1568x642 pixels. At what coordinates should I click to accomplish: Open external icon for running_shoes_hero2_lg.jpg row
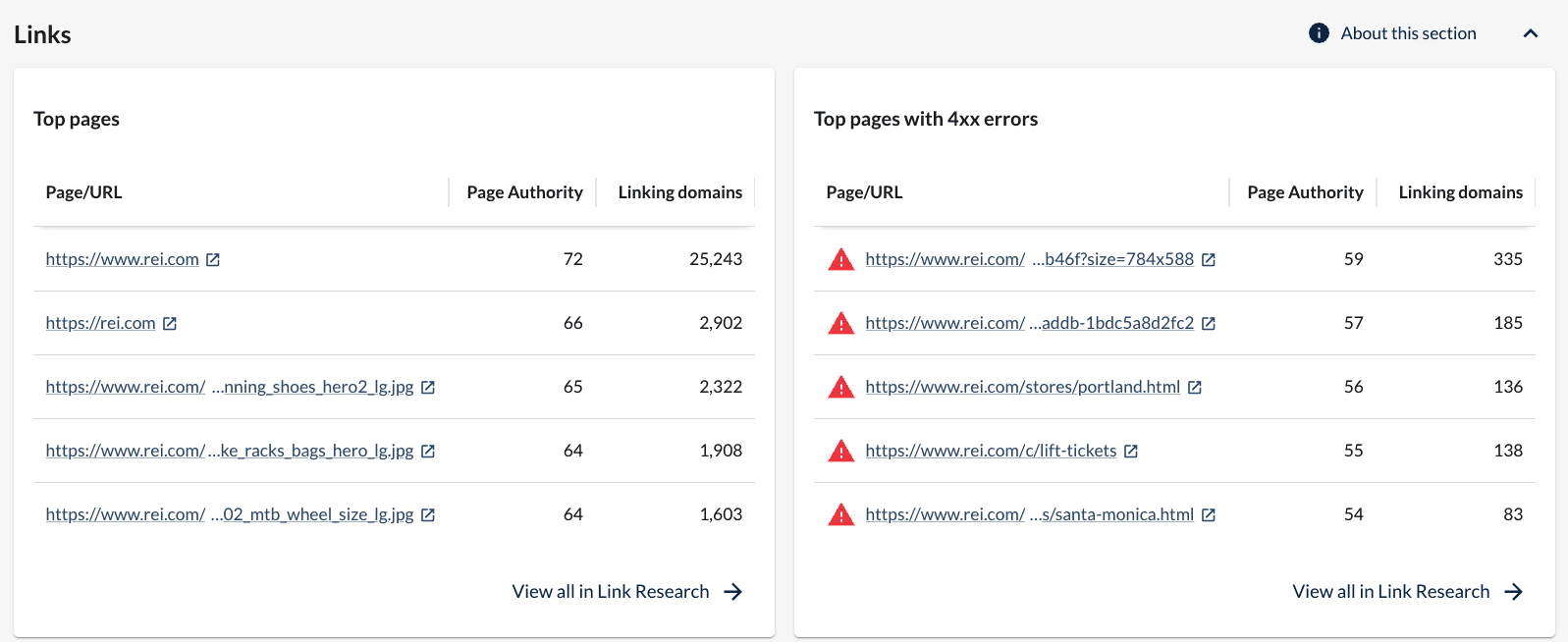pos(428,388)
